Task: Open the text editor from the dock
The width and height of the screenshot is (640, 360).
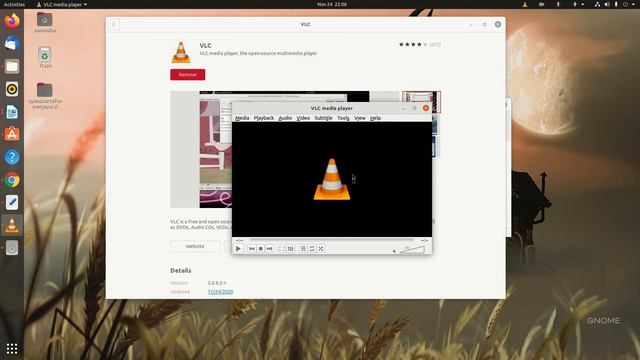Action: click(12, 202)
